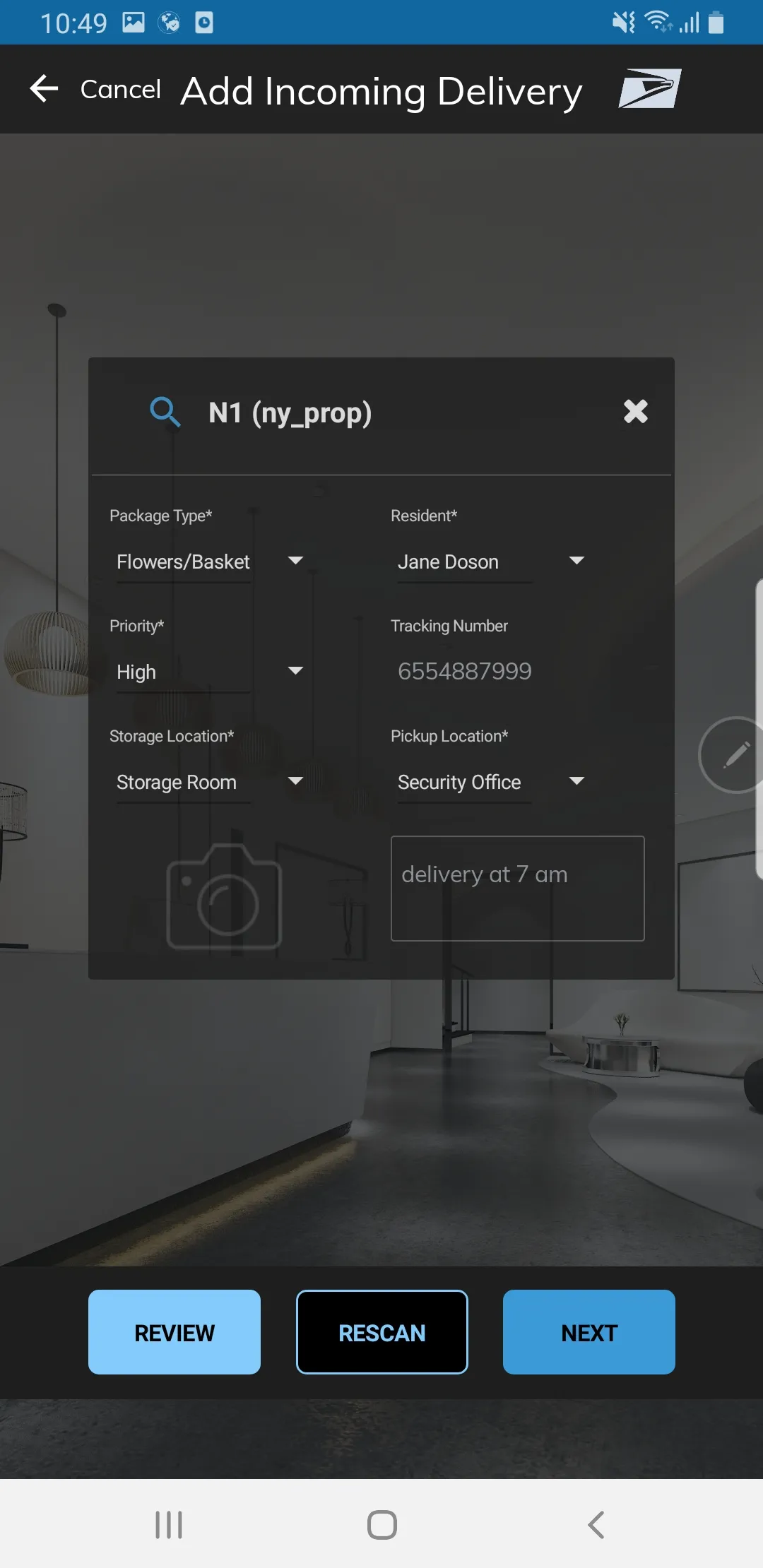Viewport: 763px width, 1568px height.
Task: Tap the globe notification icon in status bar
Action: pos(170,23)
